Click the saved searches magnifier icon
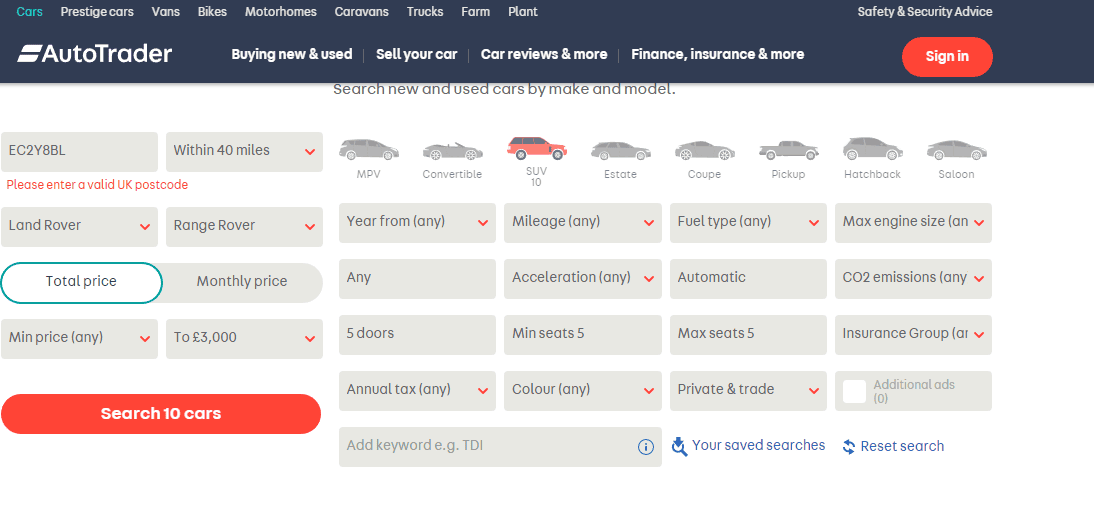This screenshot has width=1094, height=508. click(x=679, y=447)
